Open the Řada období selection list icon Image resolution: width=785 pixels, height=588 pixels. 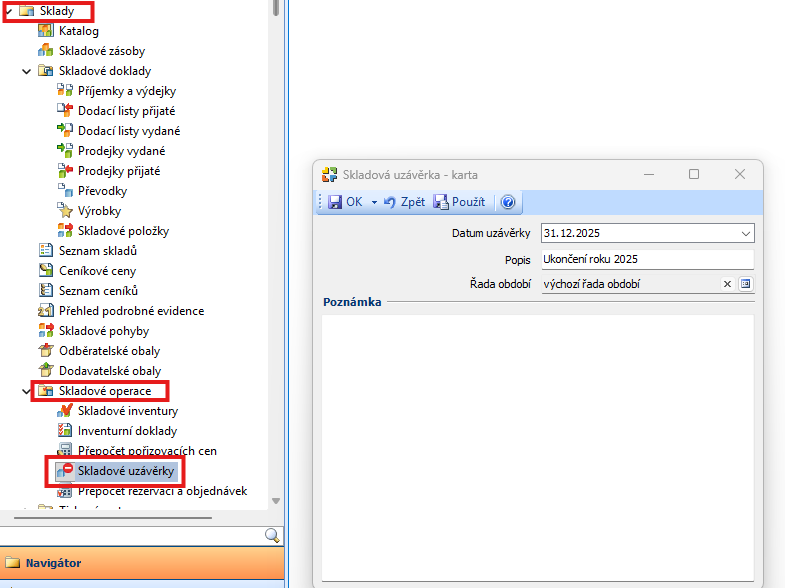tap(745, 284)
